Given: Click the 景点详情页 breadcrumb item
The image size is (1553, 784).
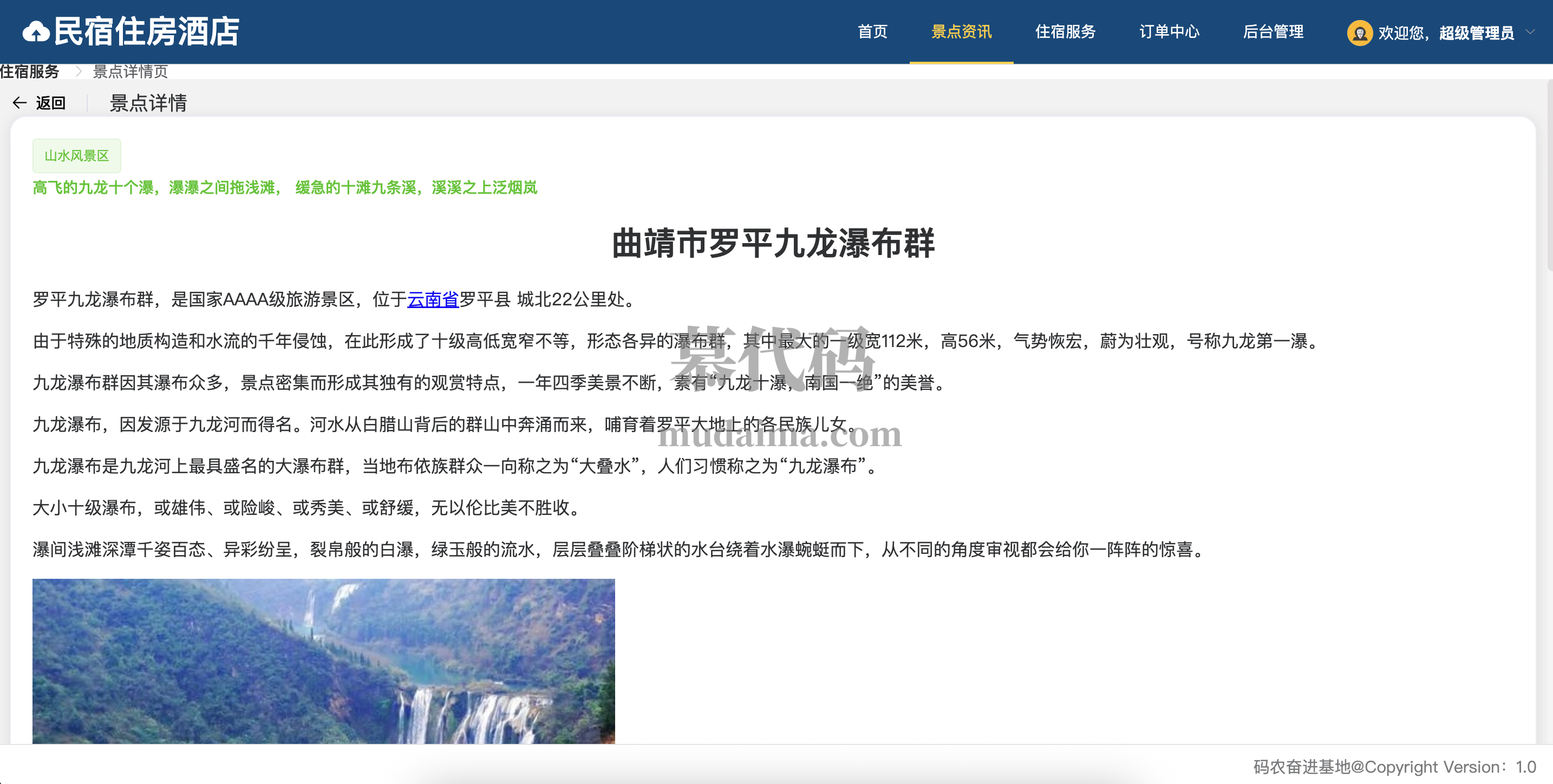Looking at the screenshot, I should click(x=130, y=71).
